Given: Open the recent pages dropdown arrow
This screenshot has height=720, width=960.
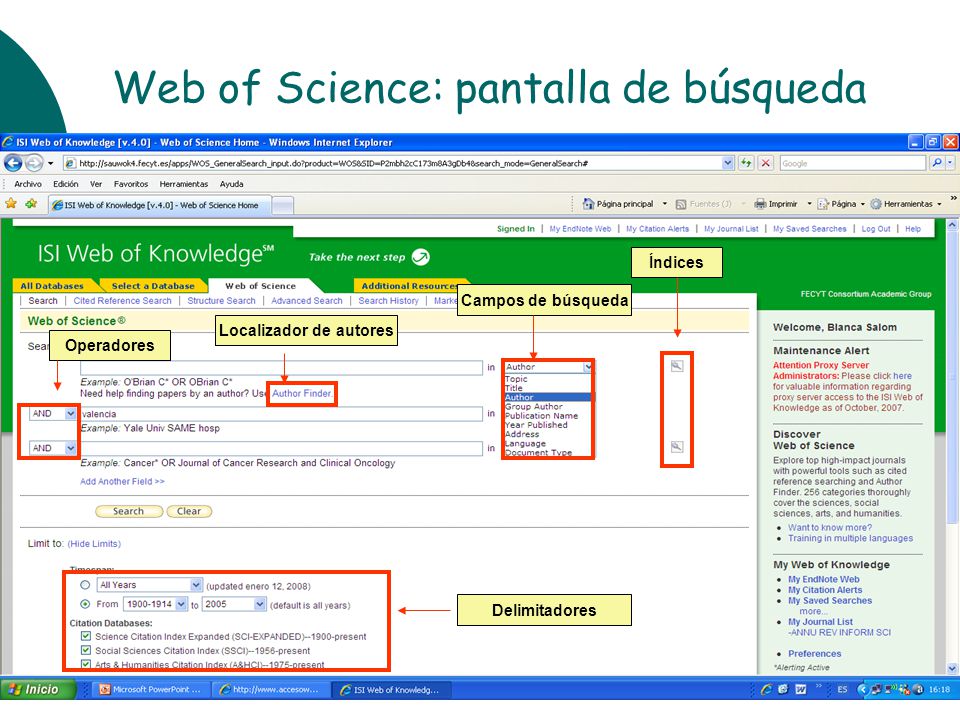Looking at the screenshot, I should point(51,163).
